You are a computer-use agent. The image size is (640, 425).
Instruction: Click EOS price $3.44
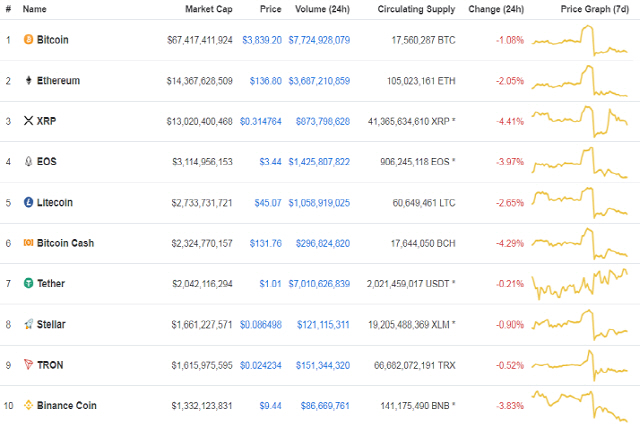coord(271,162)
